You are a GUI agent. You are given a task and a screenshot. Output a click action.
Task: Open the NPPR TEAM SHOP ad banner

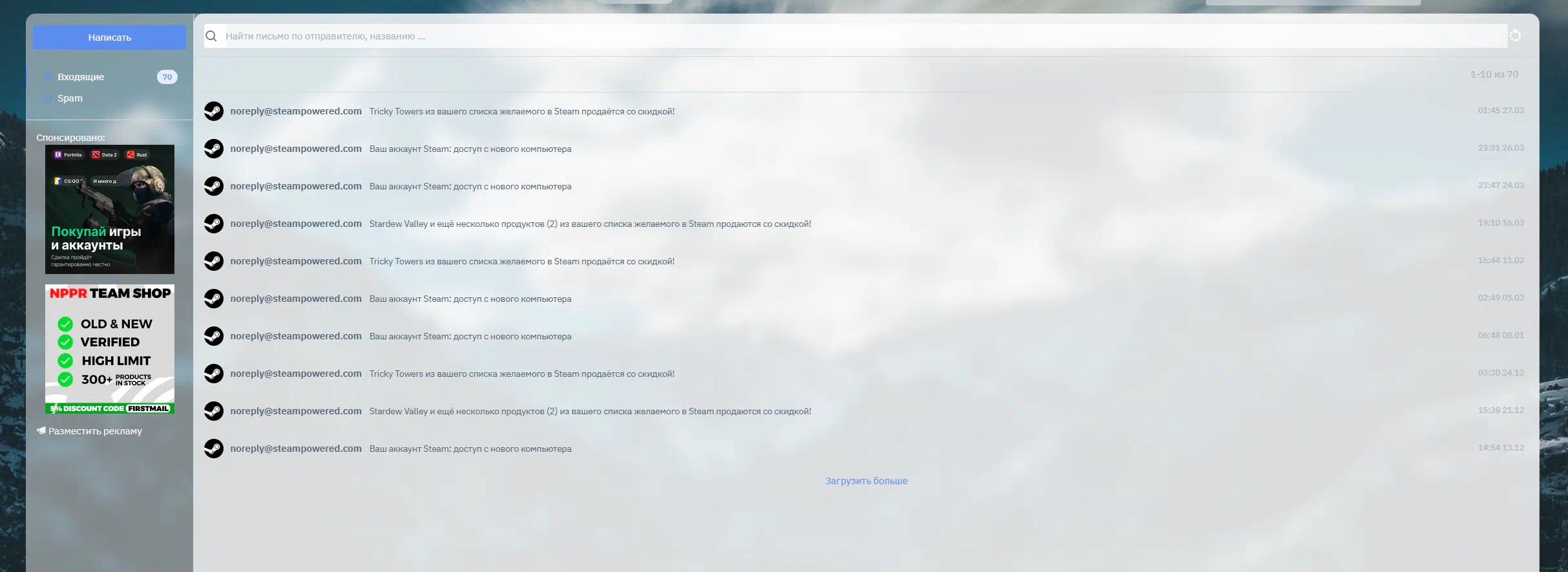point(110,349)
